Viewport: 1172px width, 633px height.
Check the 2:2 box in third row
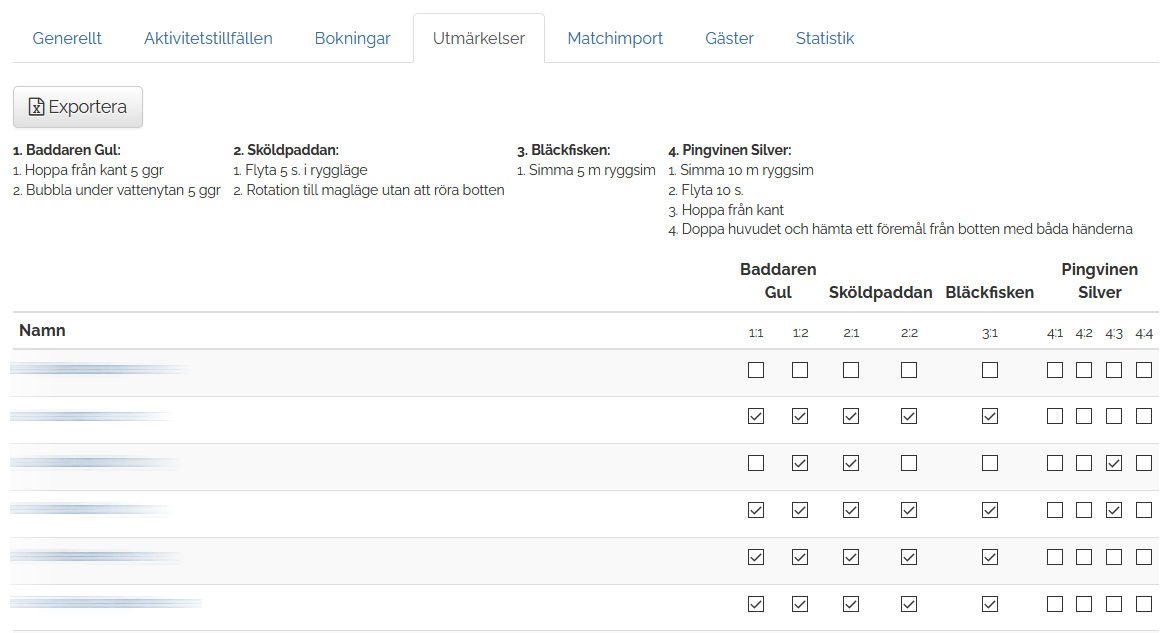click(909, 463)
